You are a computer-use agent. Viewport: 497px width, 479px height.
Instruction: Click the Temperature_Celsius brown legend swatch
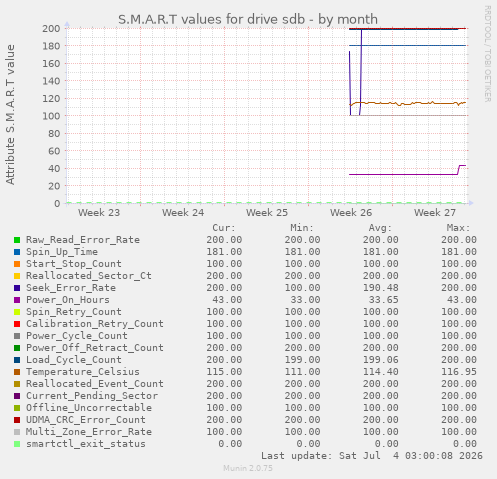(x=17, y=372)
